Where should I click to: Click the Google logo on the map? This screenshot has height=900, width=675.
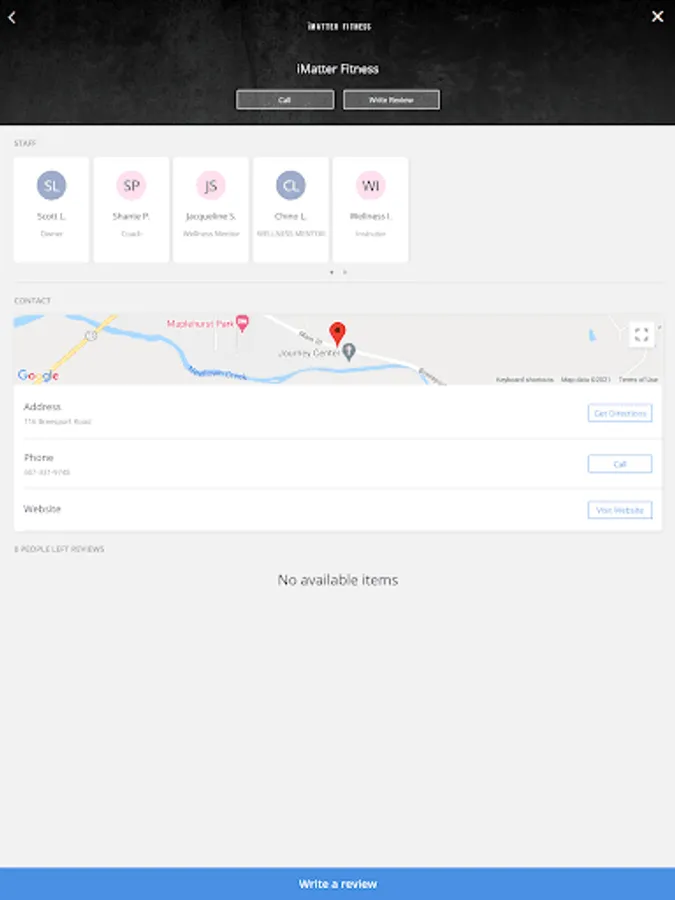point(38,375)
